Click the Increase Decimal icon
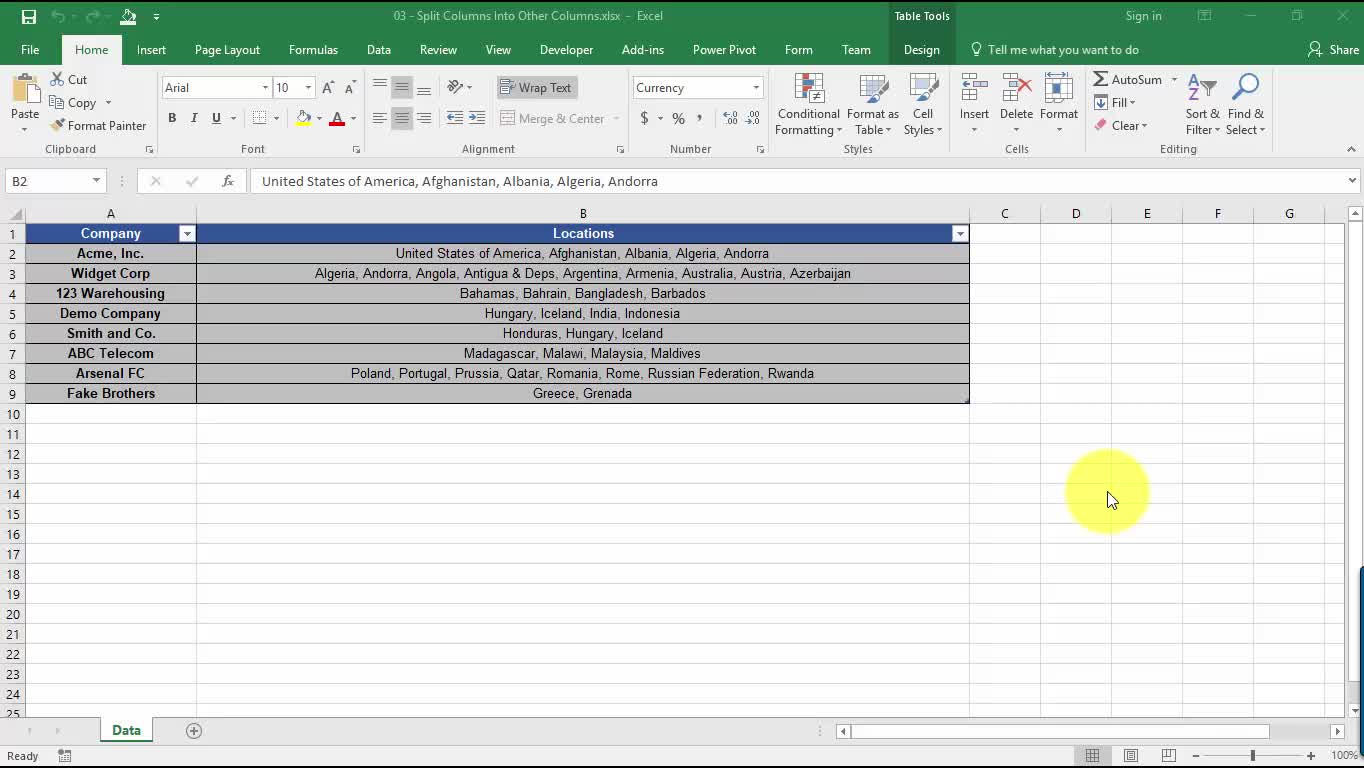1364x768 pixels. [x=730, y=118]
